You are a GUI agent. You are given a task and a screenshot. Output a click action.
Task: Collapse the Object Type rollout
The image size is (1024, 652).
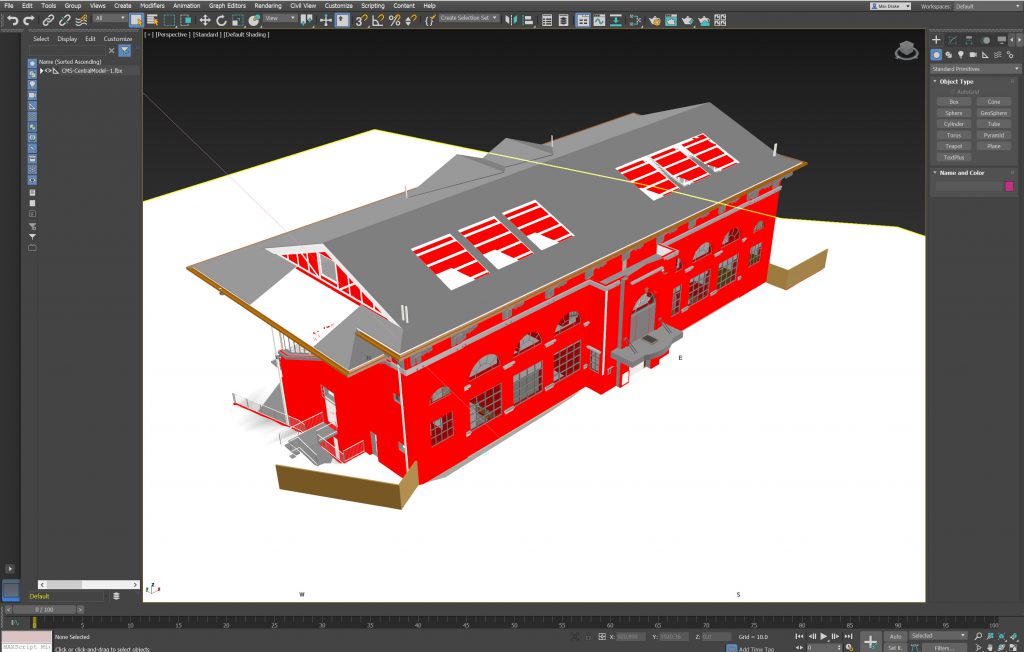click(956, 81)
